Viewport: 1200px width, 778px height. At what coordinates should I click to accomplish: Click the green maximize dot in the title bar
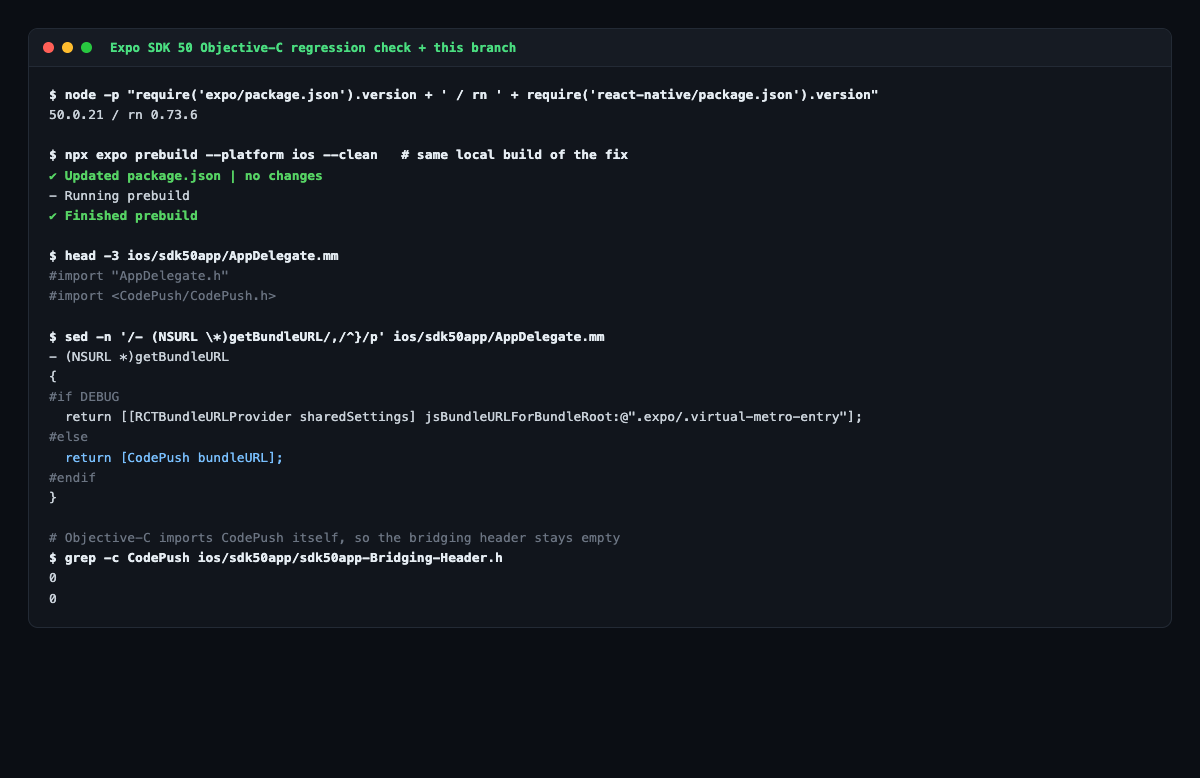[x=86, y=48]
